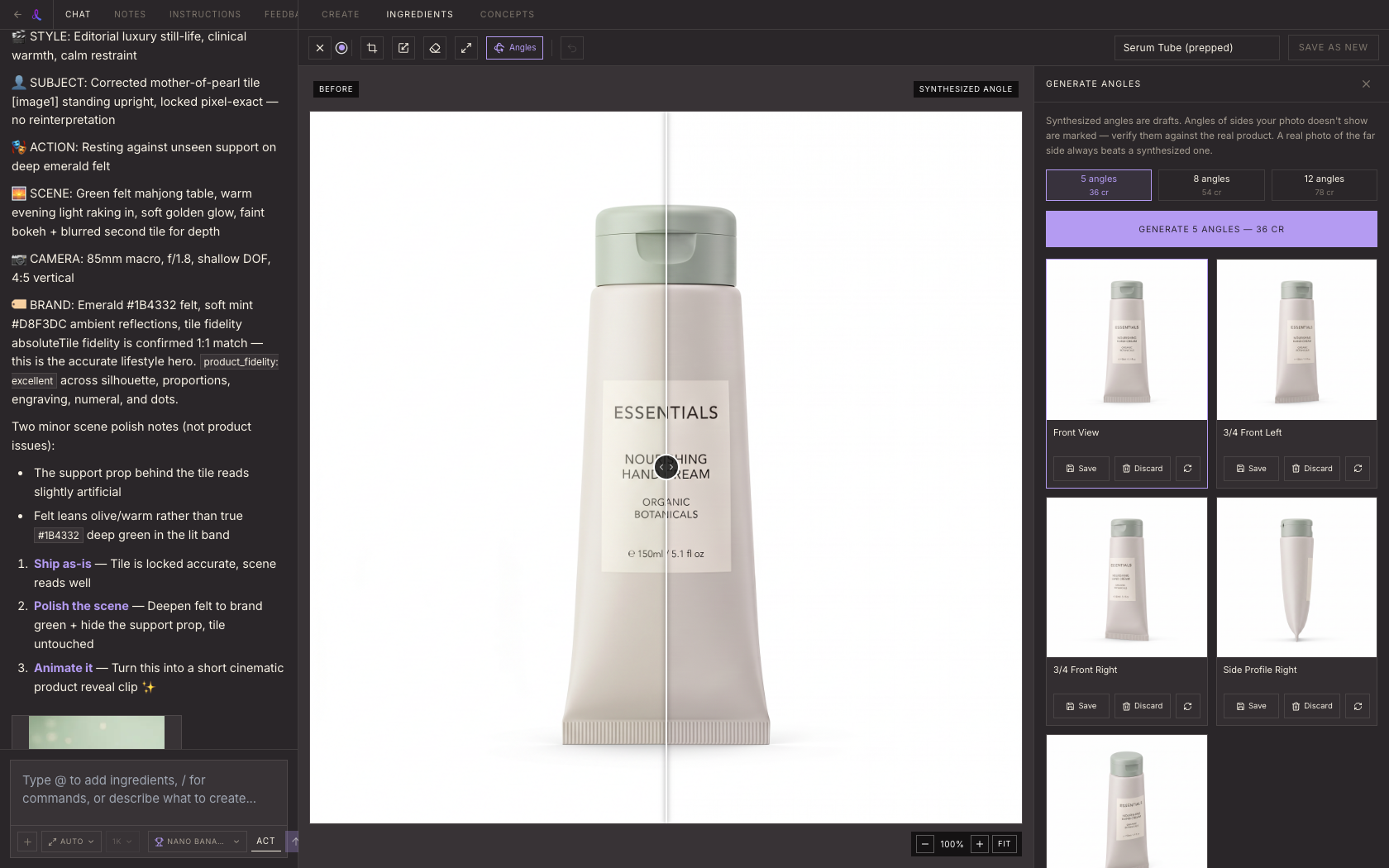Select the 3/4 Front Left thumbnail
The image size is (1389, 868).
click(x=1296, y=340)
